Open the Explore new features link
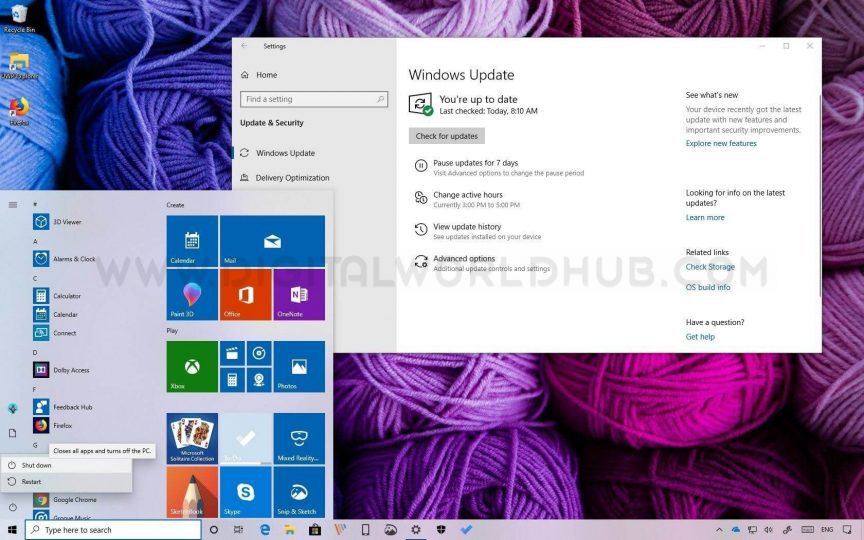864x540 pixels. pyautogui.click(x=721, y=144)
